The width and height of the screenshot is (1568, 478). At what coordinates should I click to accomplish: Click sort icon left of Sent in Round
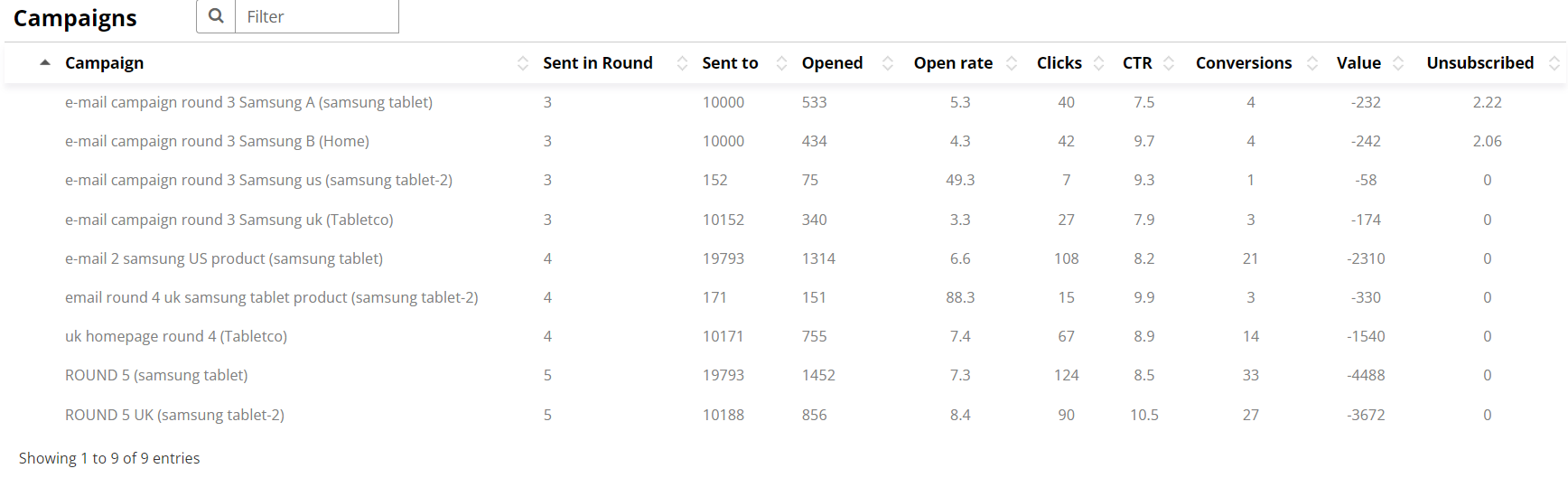[x=523, y=62]
